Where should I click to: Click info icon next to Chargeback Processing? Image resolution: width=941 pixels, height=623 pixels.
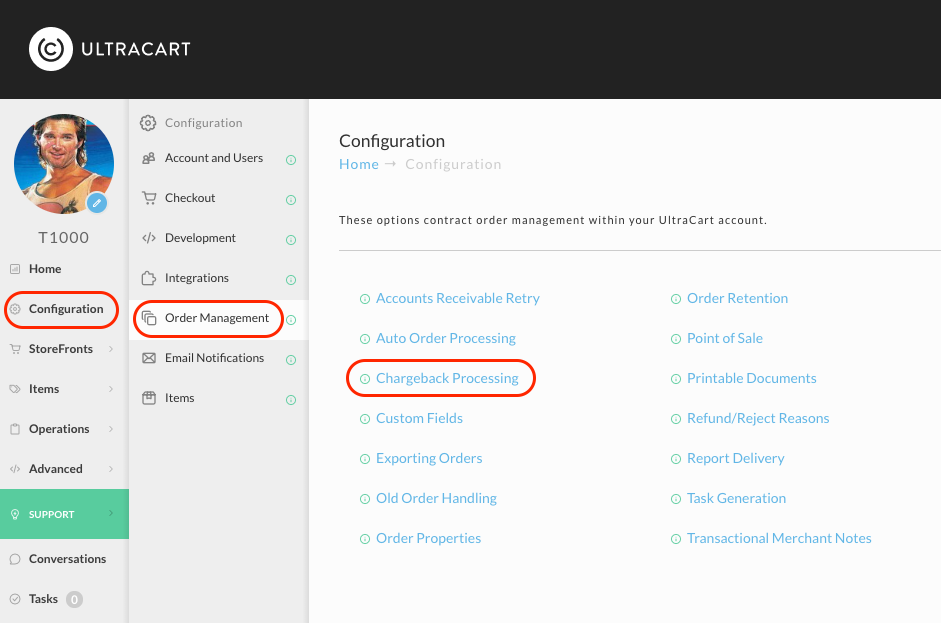tap(365, 379)
